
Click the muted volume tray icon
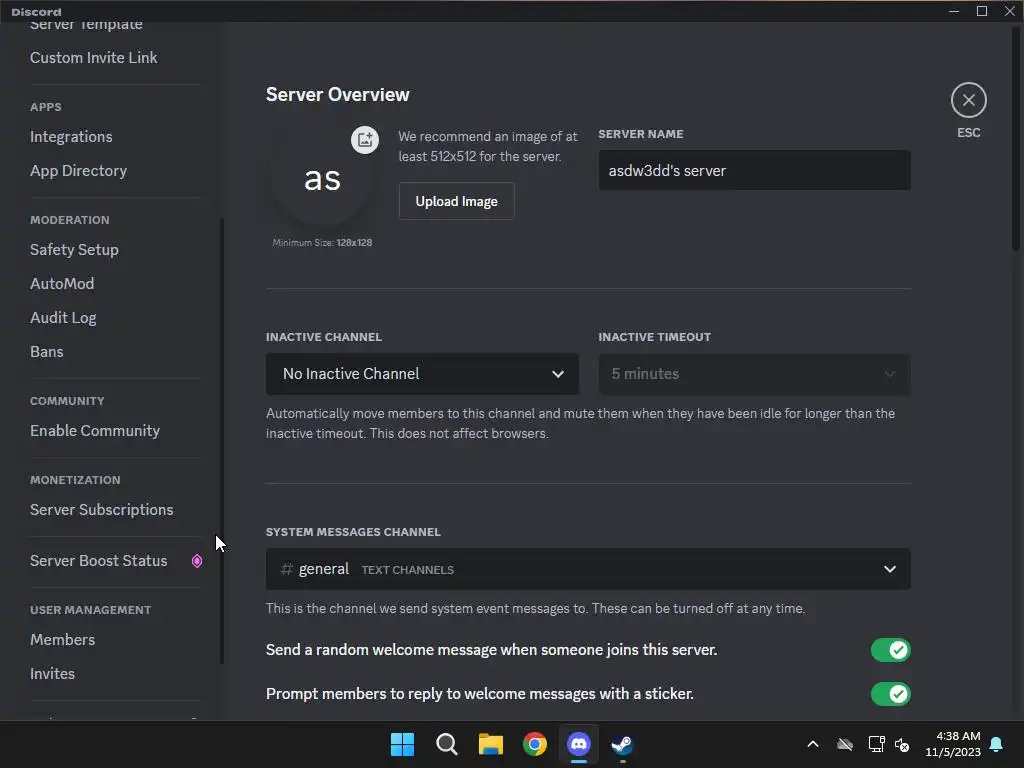click(x=902, y=744)
